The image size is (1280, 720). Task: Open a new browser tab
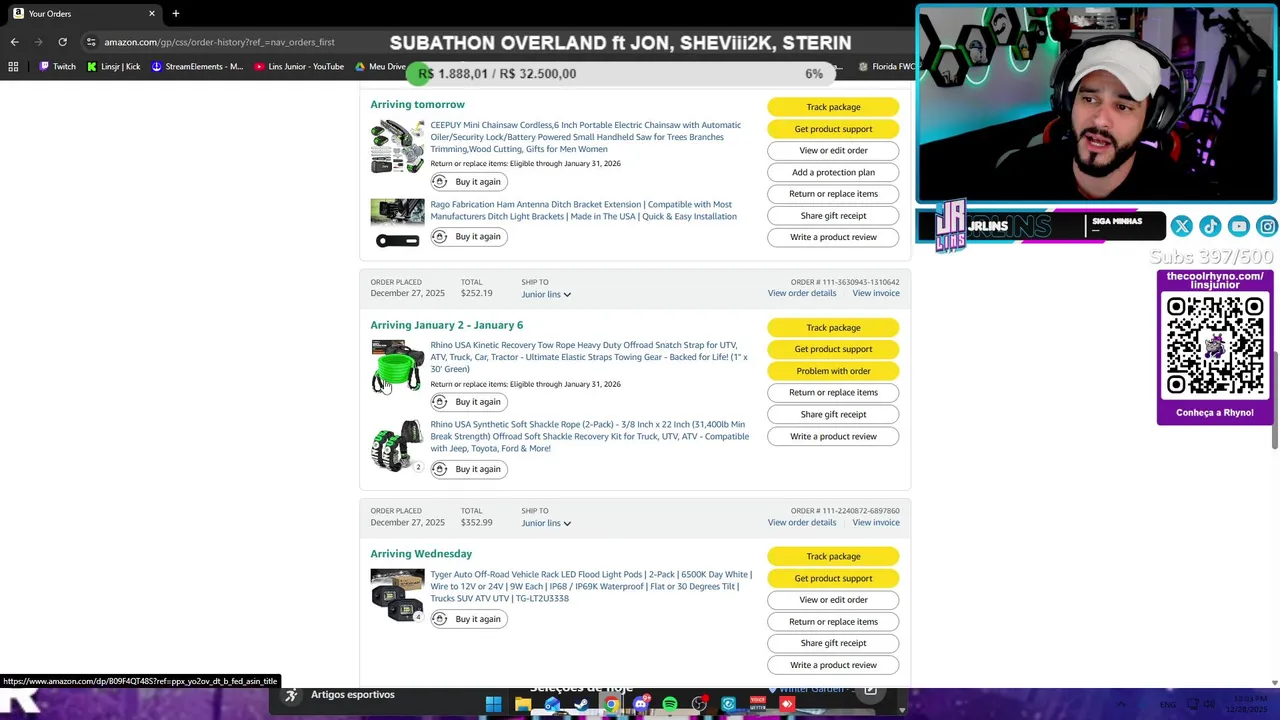click(175, 14)
